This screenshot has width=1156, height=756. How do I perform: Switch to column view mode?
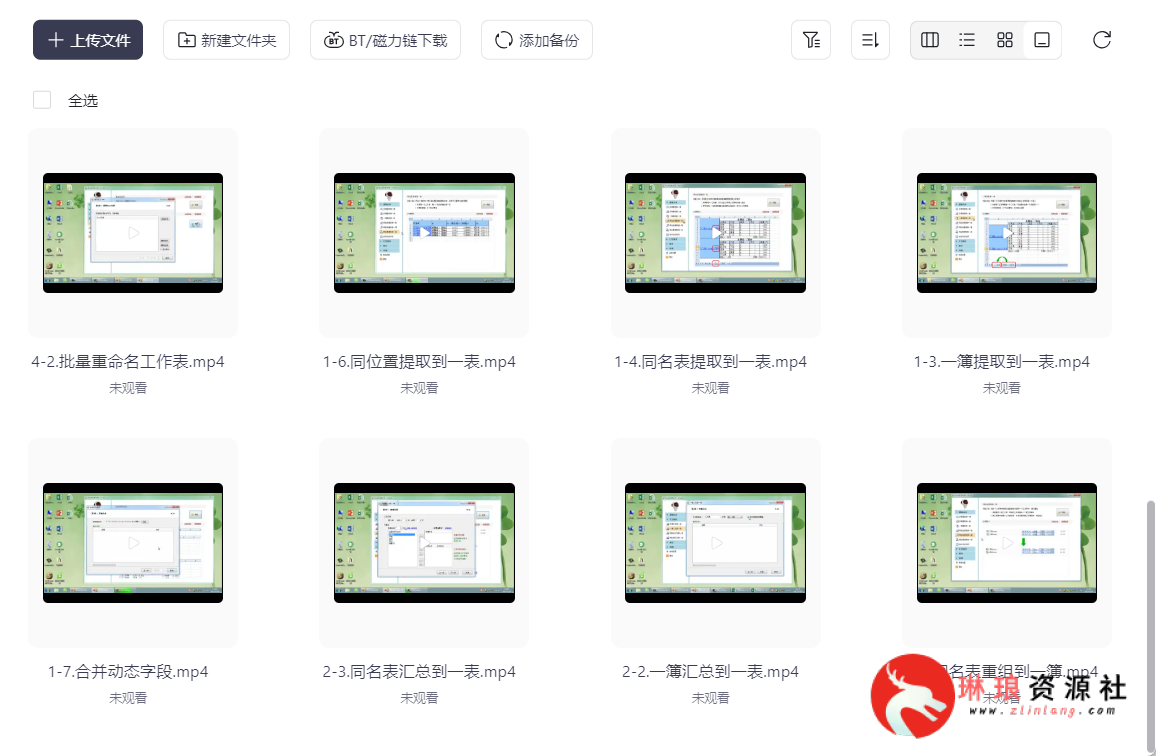coord(930,40)
